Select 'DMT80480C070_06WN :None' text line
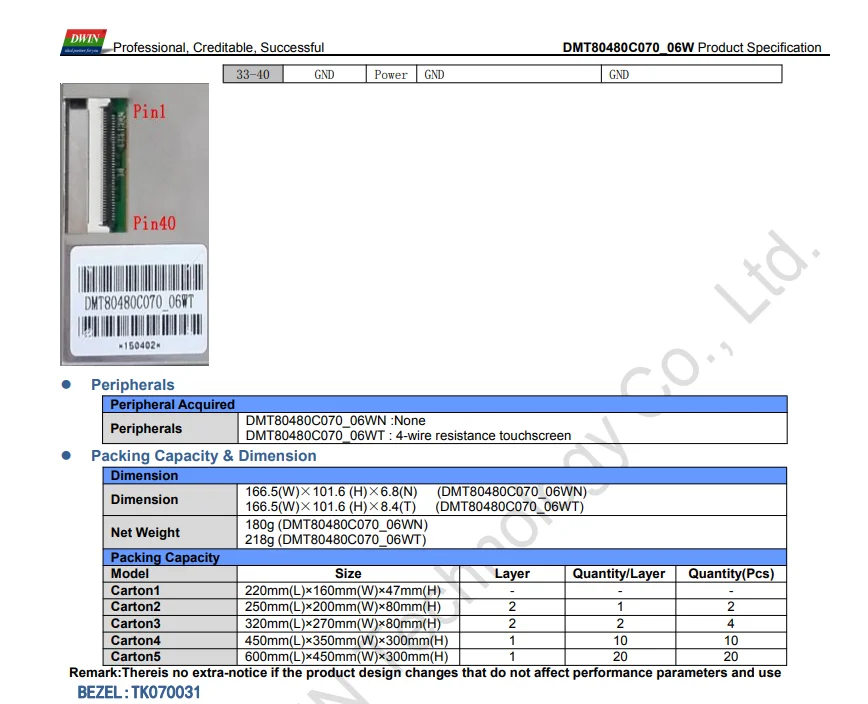868x704 pixels. 335,421
